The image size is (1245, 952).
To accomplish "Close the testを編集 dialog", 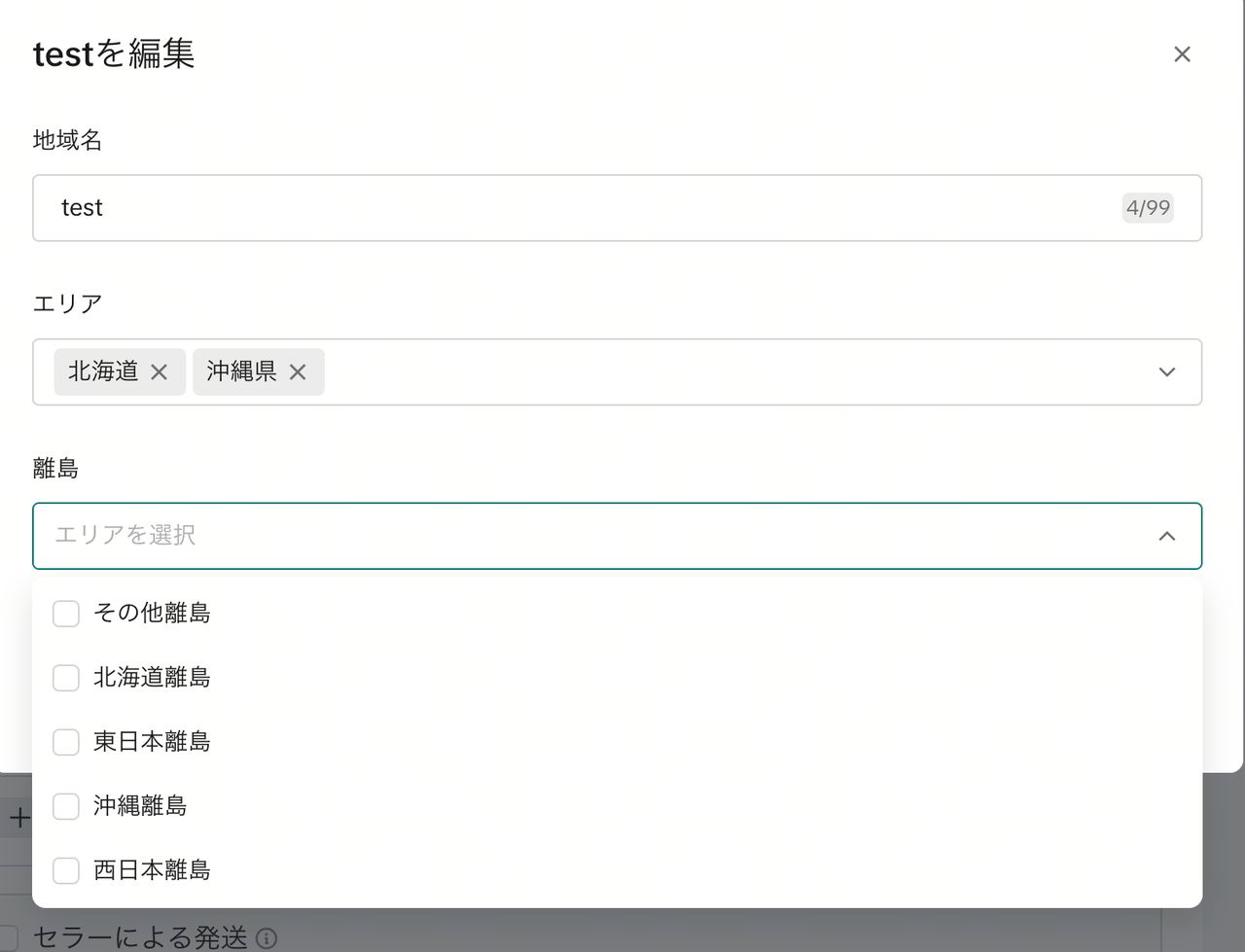I will (x=1182, y=54).
